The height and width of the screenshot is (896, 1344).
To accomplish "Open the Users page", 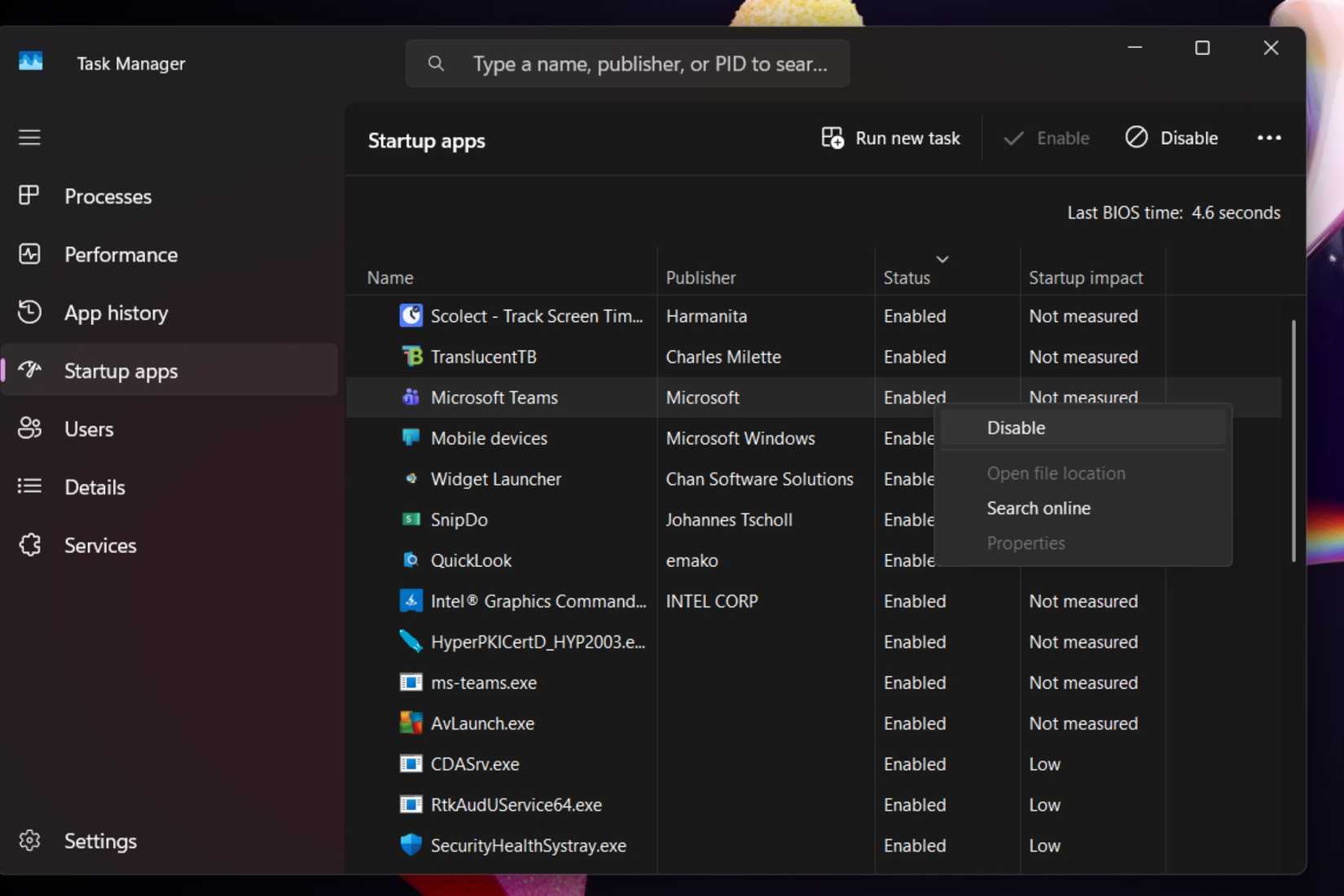I will [x=169, y=429].
